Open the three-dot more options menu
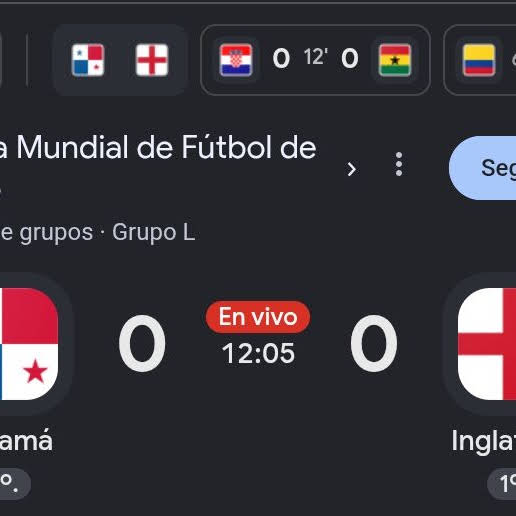Image resolution: width=516 pixels, height=516 pixels. [x=399, y=164]
